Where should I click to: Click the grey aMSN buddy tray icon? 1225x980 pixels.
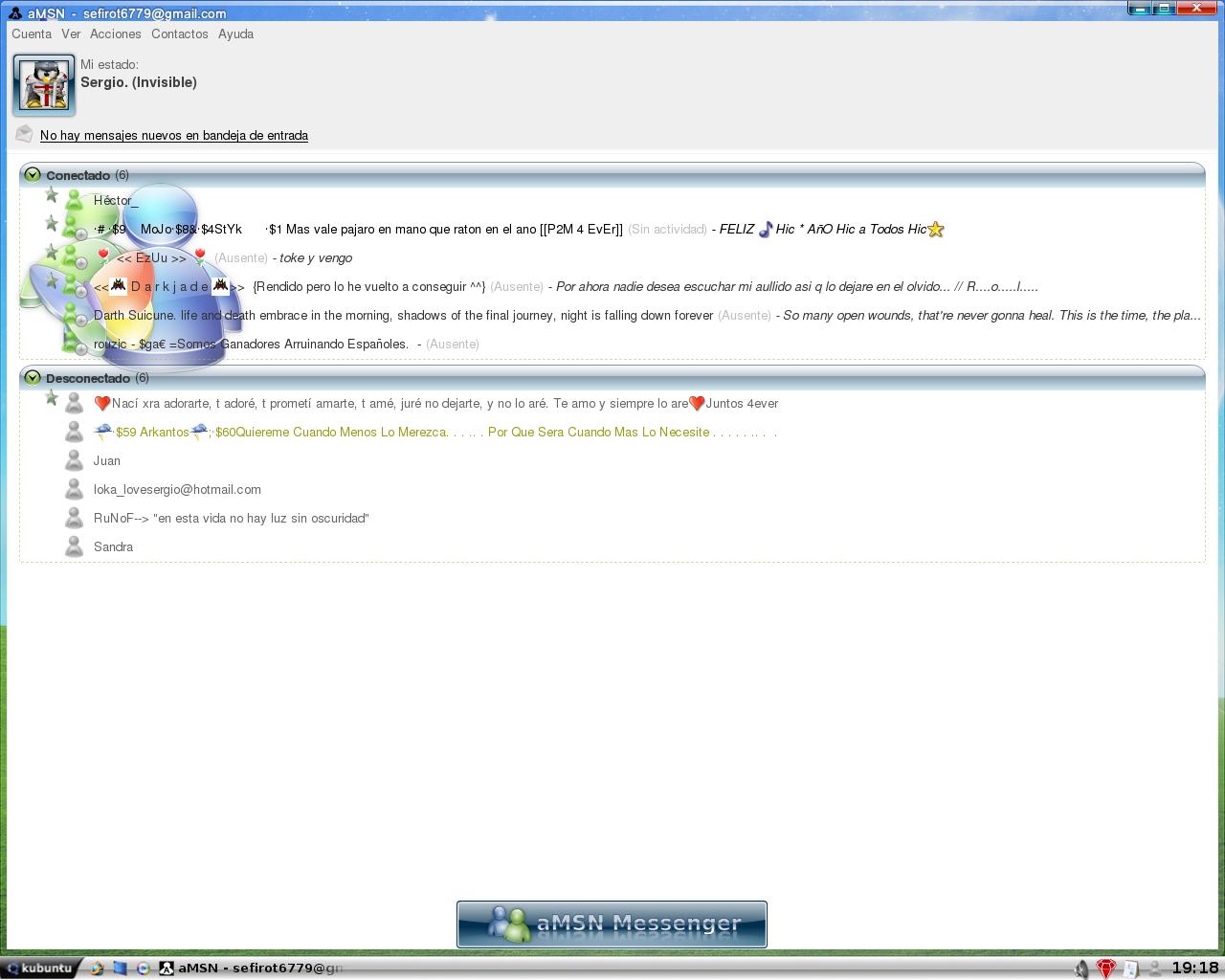point(1155,969)
